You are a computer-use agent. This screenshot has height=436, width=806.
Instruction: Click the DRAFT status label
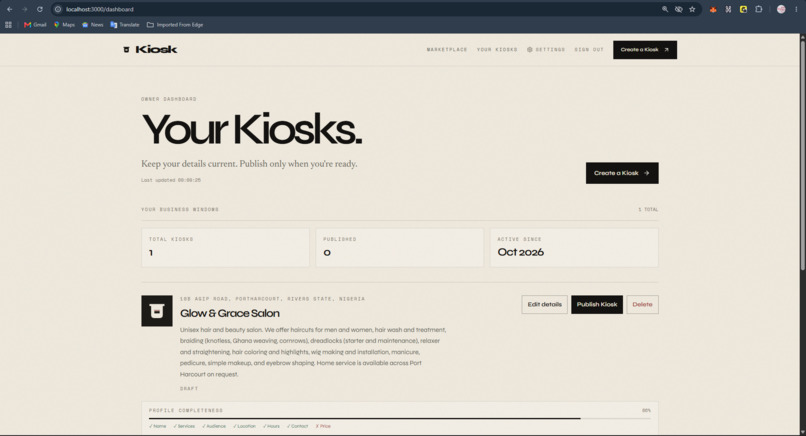tap(189, 389)
